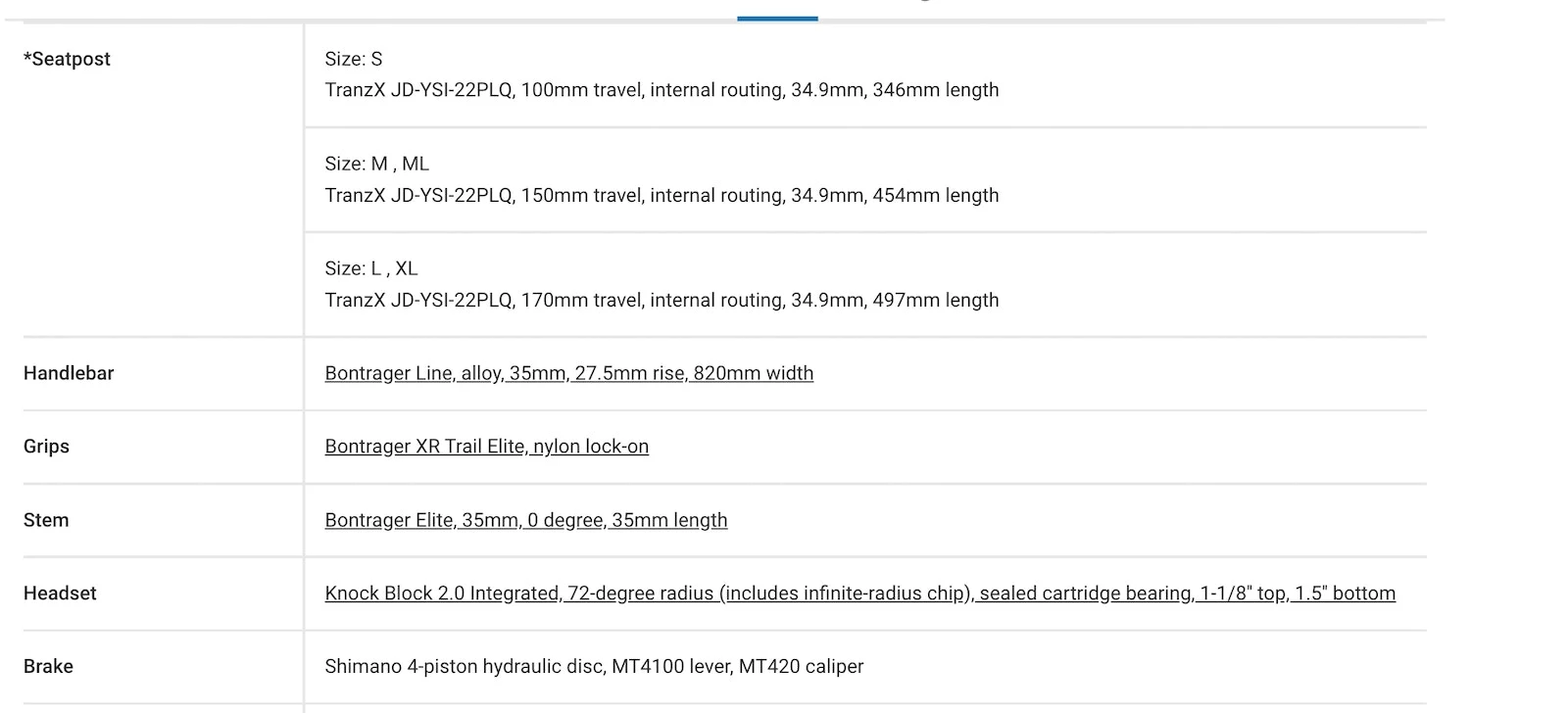
Task: Click the active tab's blue underline indicator
Action: (x=777, y=18)
